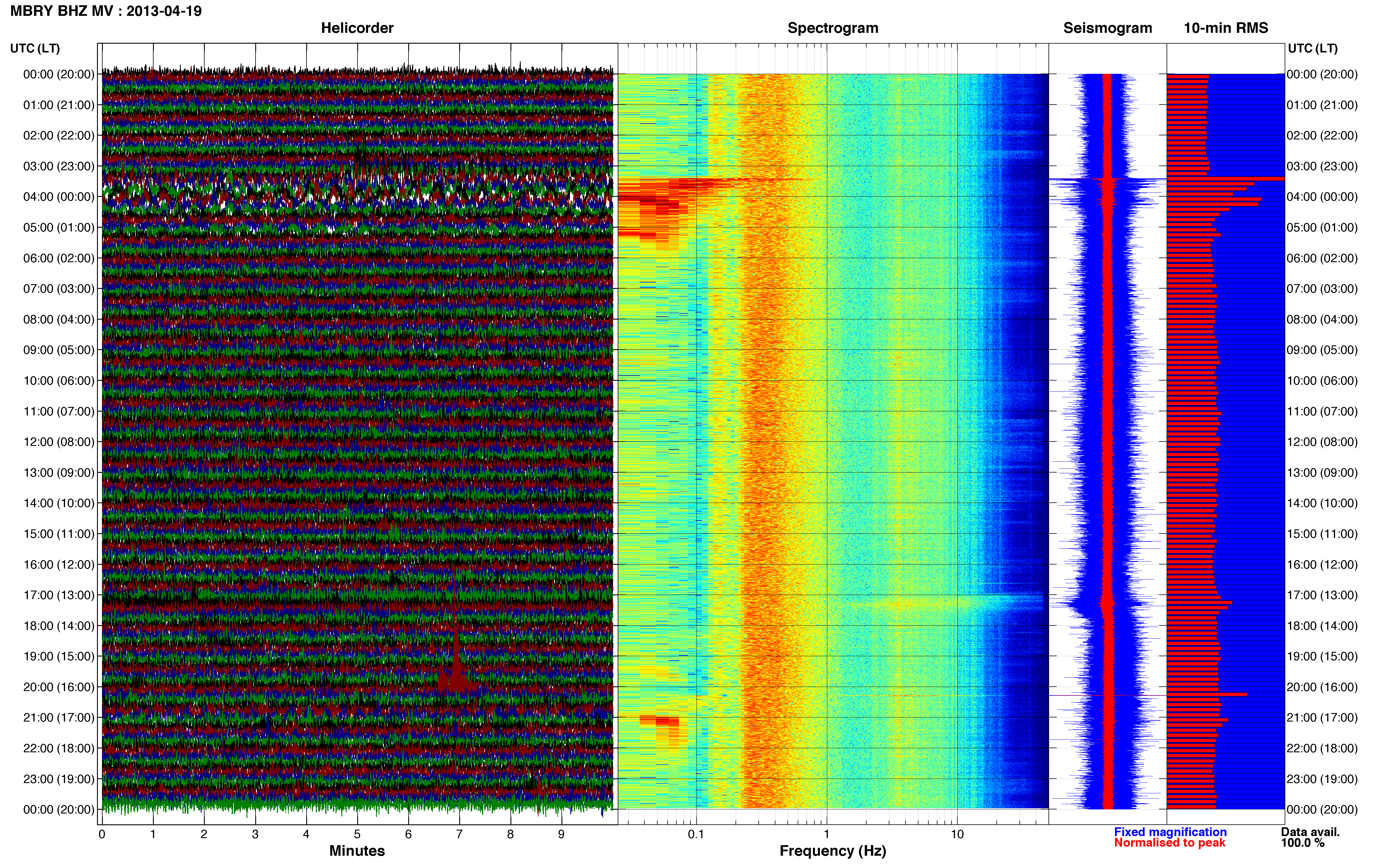Click the '0' tick on the Minutes axis
Viewport: 1389px width, 868px height.
[x=102, y=834]
